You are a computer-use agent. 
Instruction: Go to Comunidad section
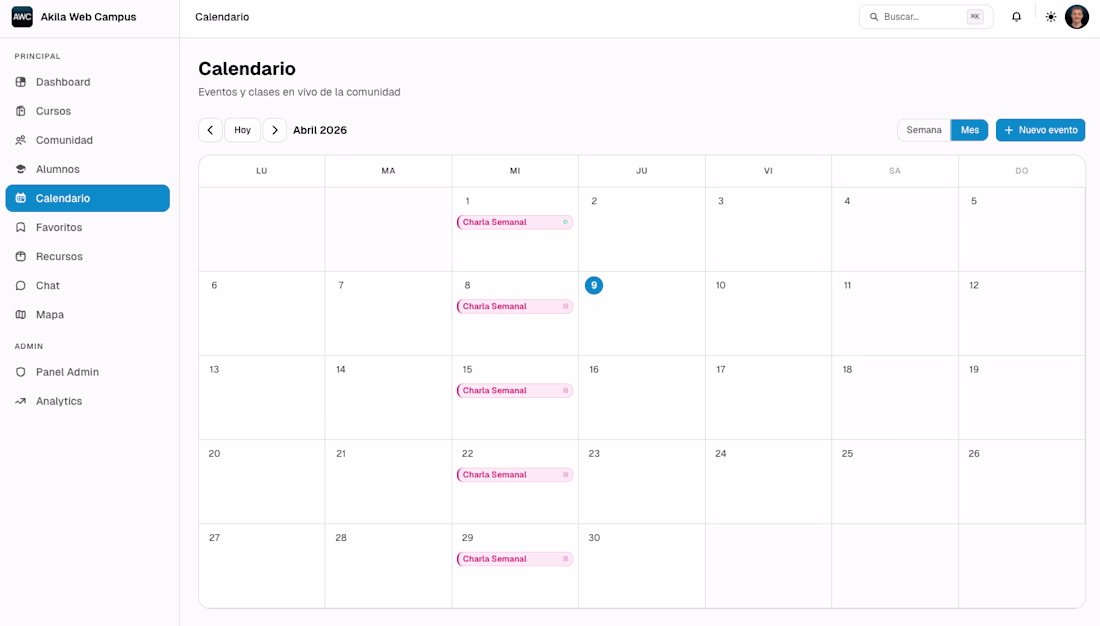coord(64,140)
